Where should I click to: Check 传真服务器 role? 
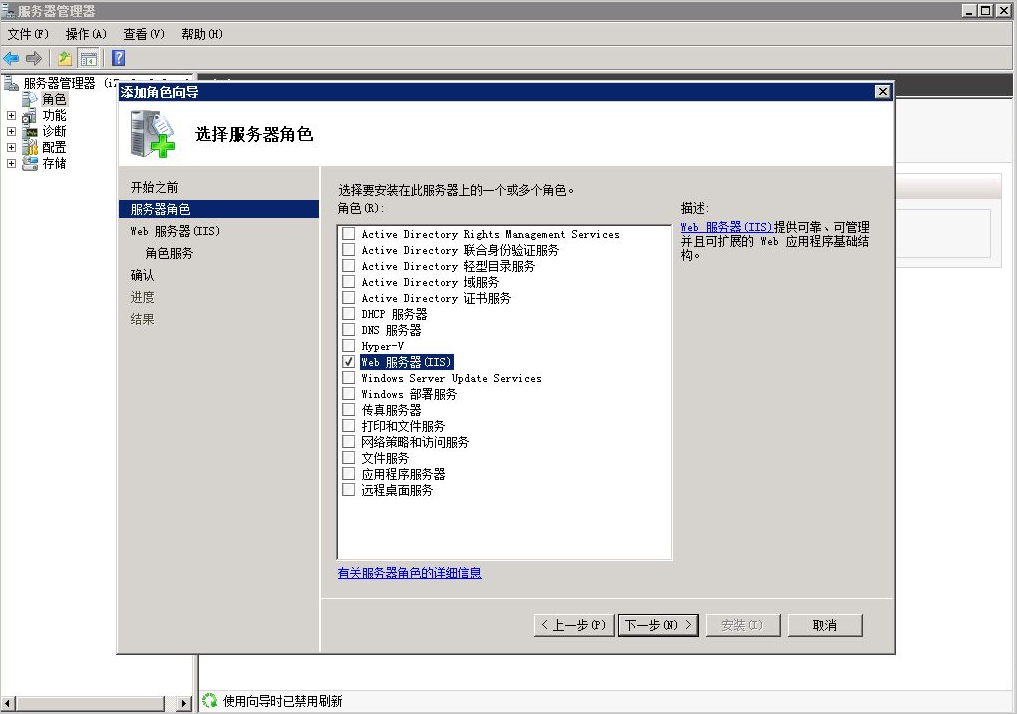[349, 410]
